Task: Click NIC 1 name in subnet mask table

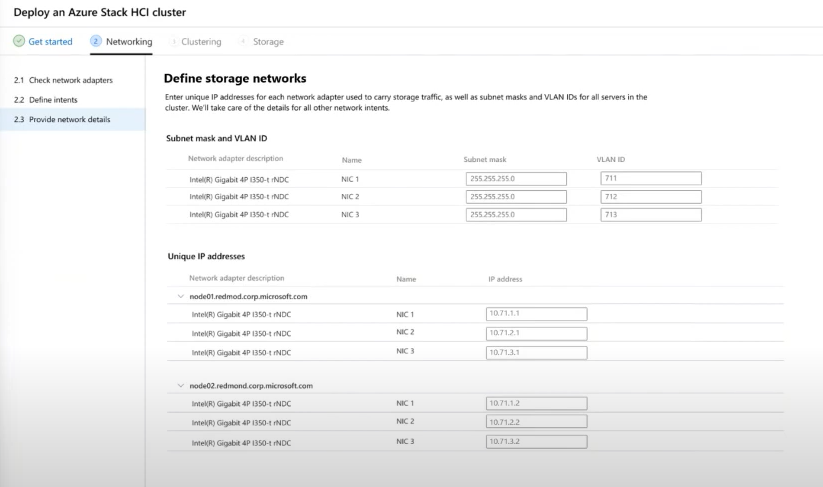Action: coord(350,179)
